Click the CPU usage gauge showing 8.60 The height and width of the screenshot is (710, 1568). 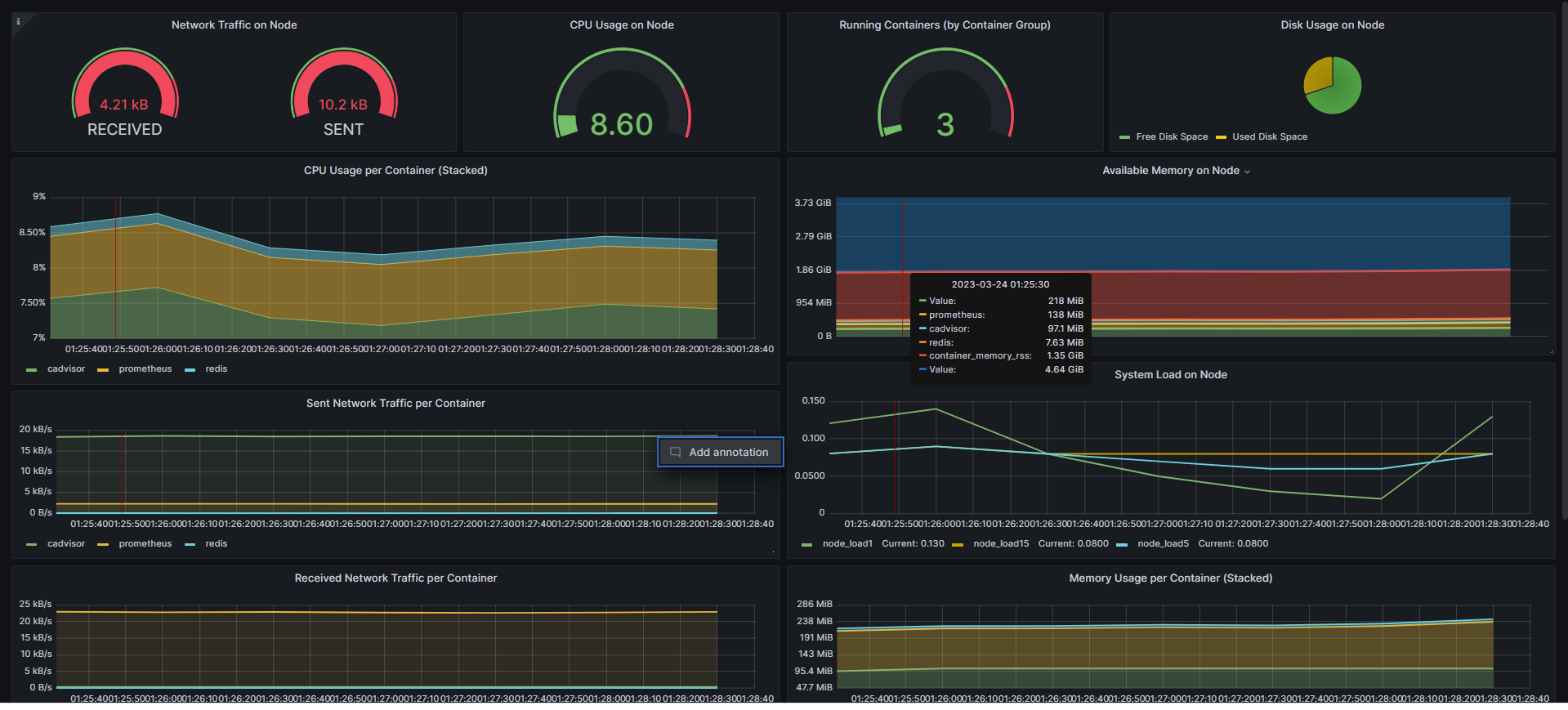(x=622, y=94)
